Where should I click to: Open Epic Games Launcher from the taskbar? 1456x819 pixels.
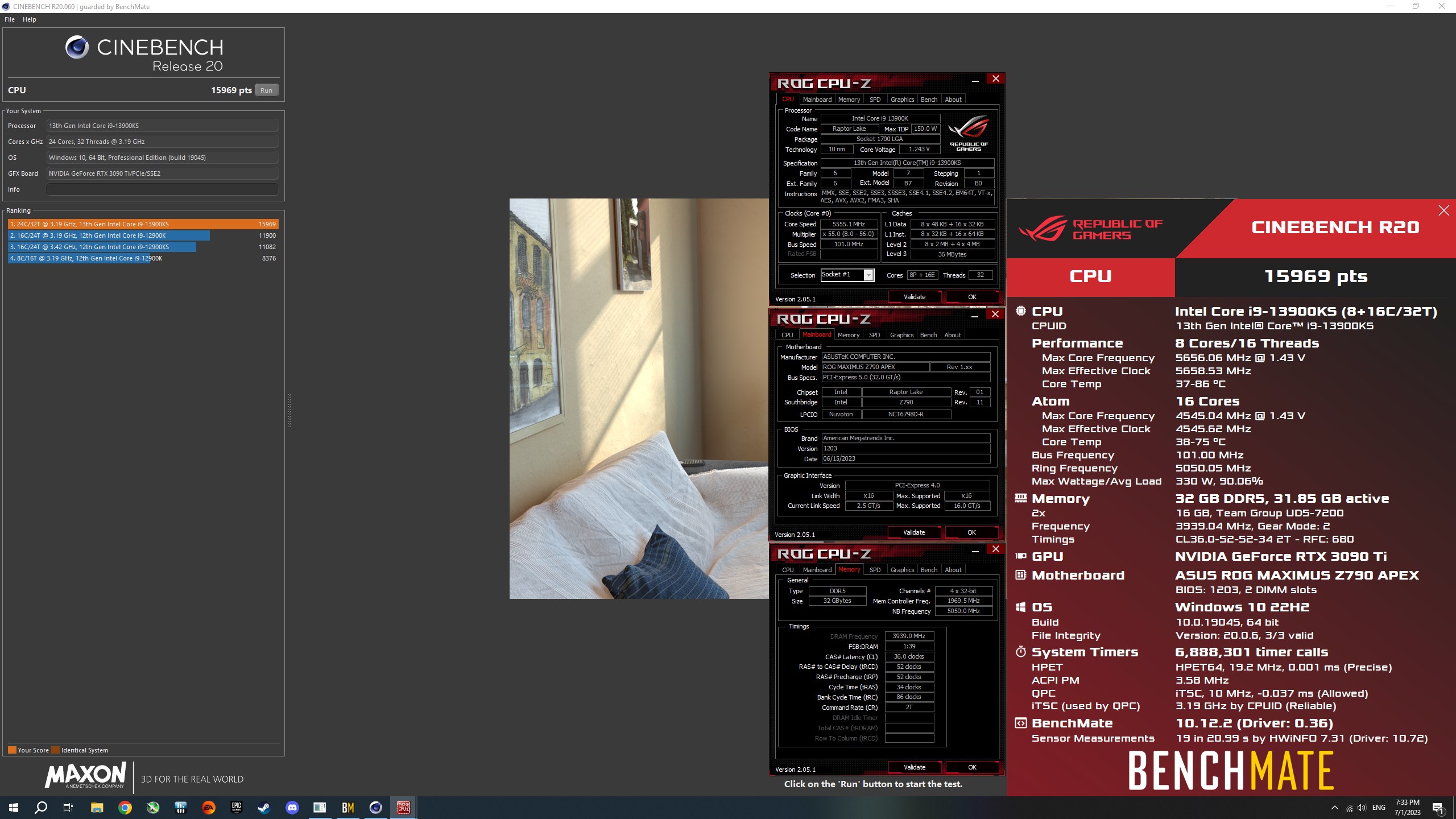237,808
